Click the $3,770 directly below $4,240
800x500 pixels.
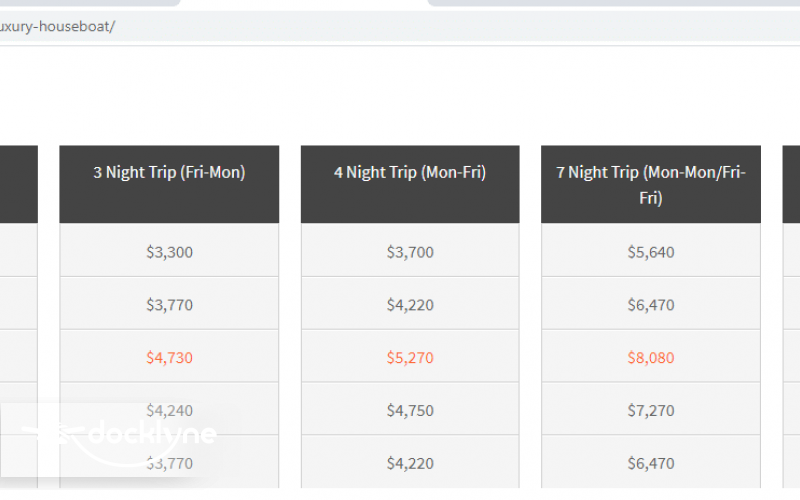pos(169,463)
